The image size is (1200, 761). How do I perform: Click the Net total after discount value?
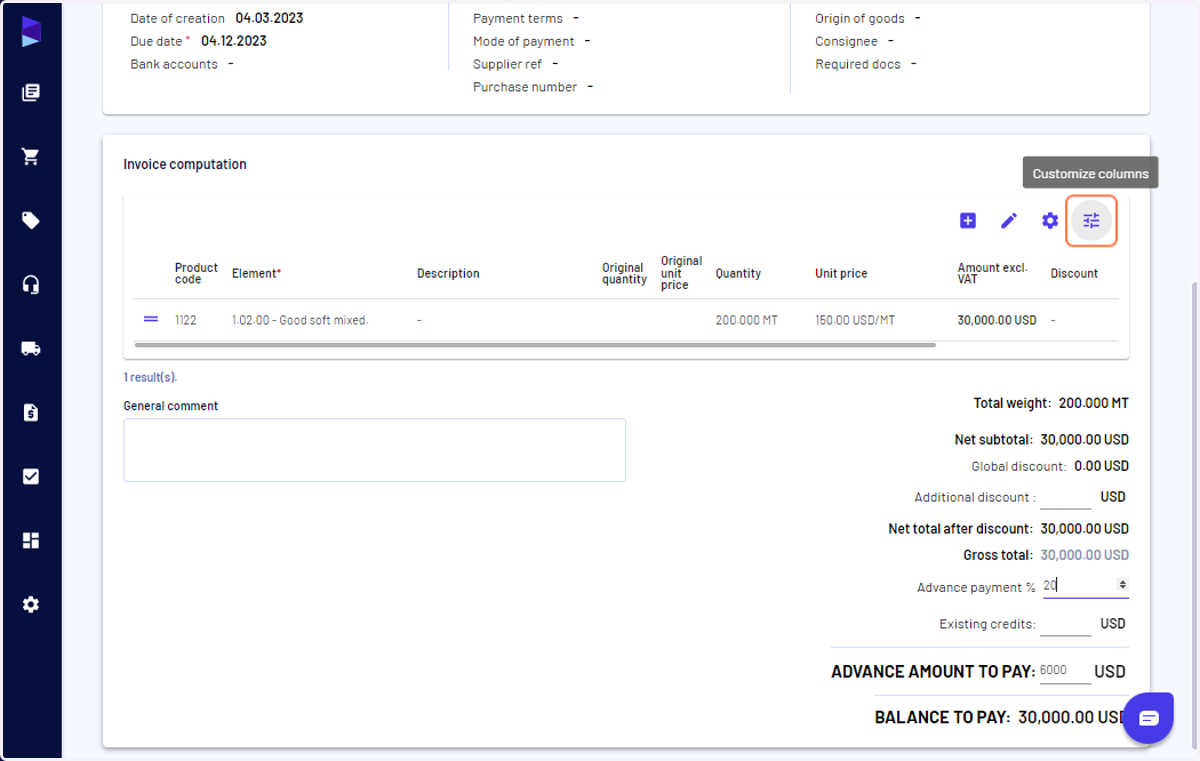(x=1085, y=528)
